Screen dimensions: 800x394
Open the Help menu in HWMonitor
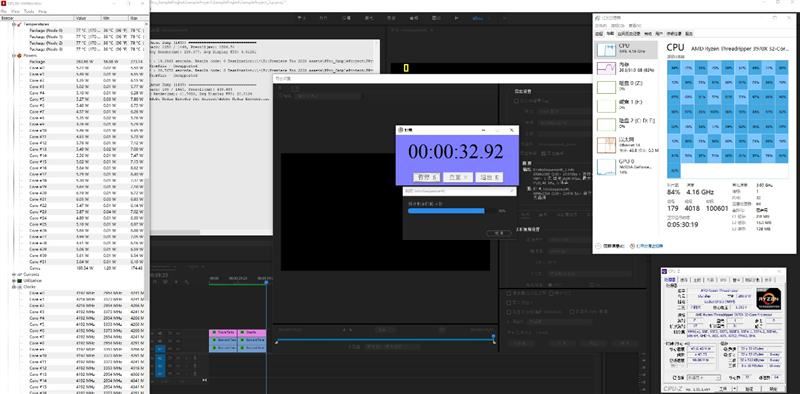click(x=42, y=11)
